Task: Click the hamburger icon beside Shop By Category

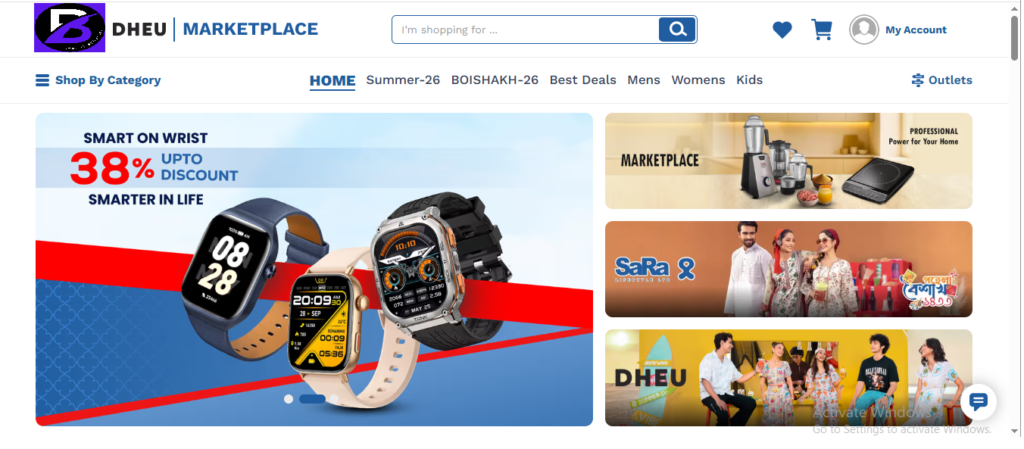Action: (42, 80)
